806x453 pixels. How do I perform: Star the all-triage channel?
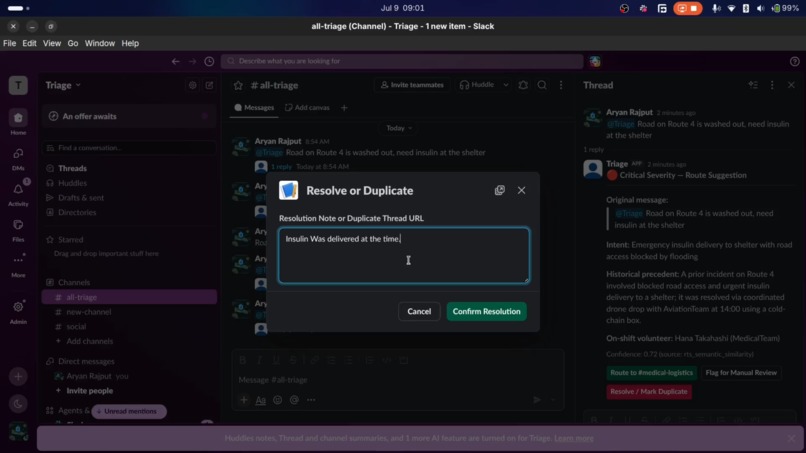[238, 85]
